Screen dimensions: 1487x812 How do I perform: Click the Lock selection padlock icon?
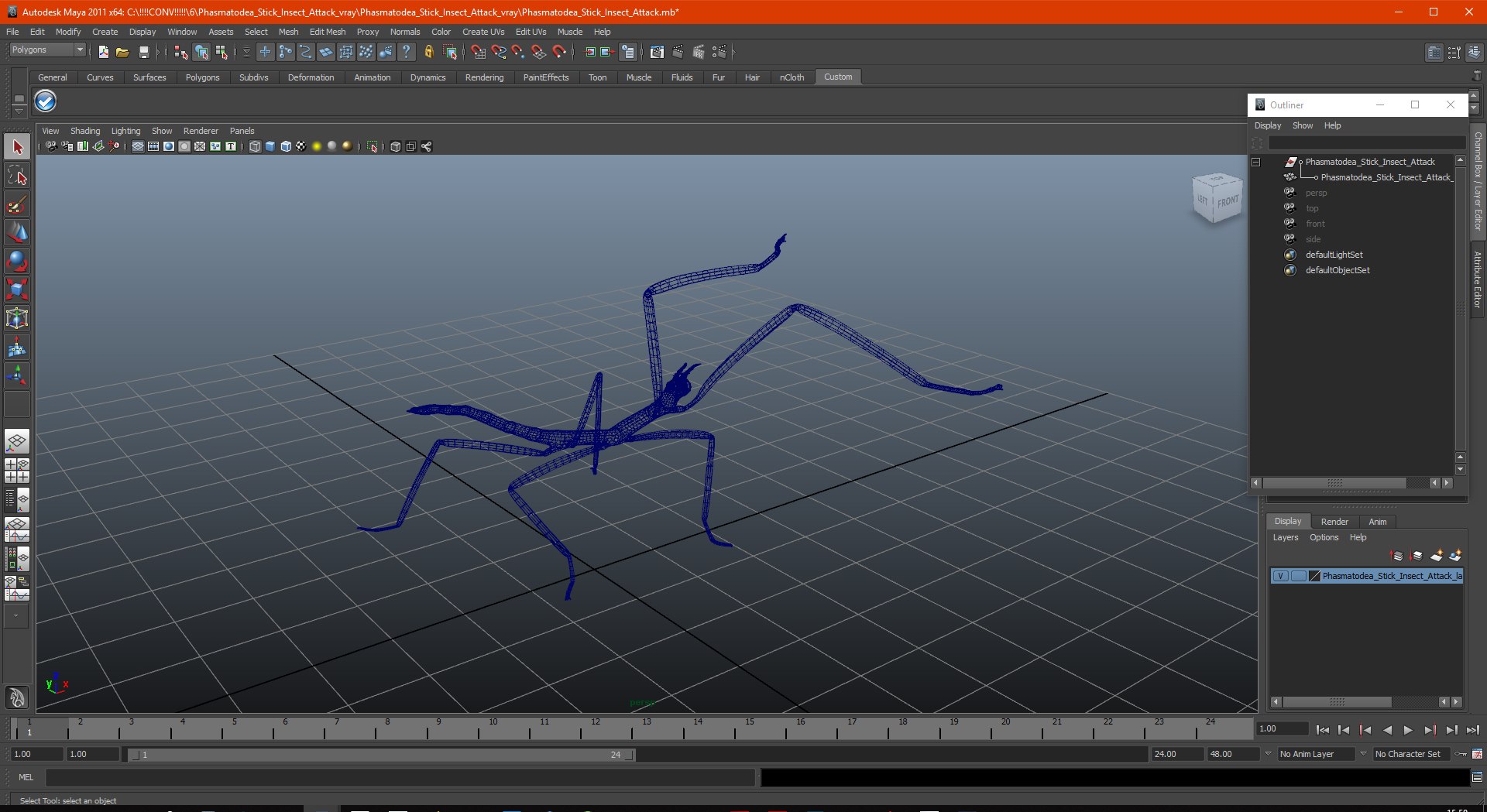428,52
